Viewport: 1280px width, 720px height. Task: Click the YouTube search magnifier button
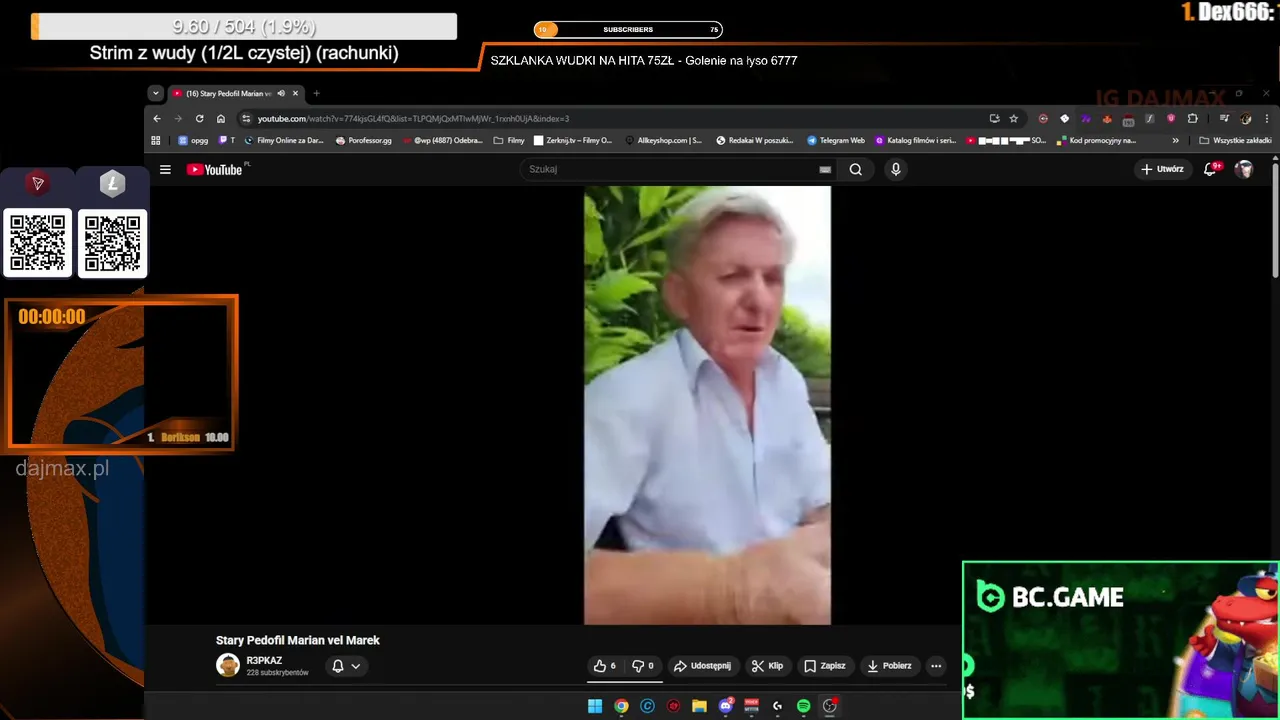point(856,170)
